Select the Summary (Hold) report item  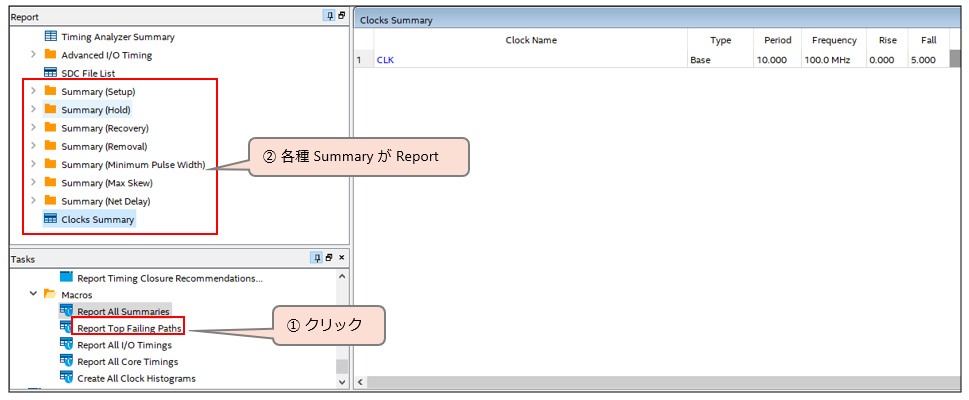point(95,110)
